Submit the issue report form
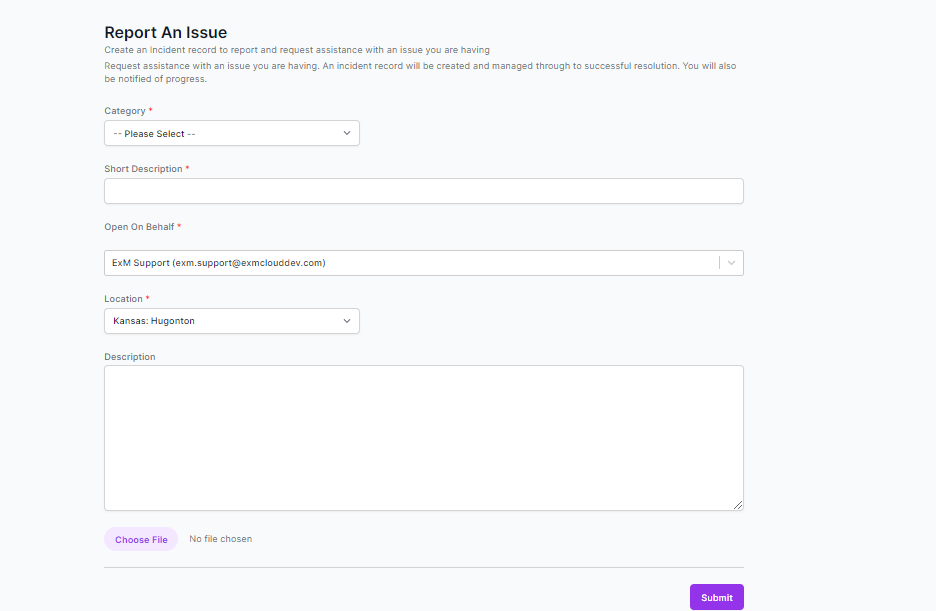Screen dimensions: 936x611 pos(717,597)
